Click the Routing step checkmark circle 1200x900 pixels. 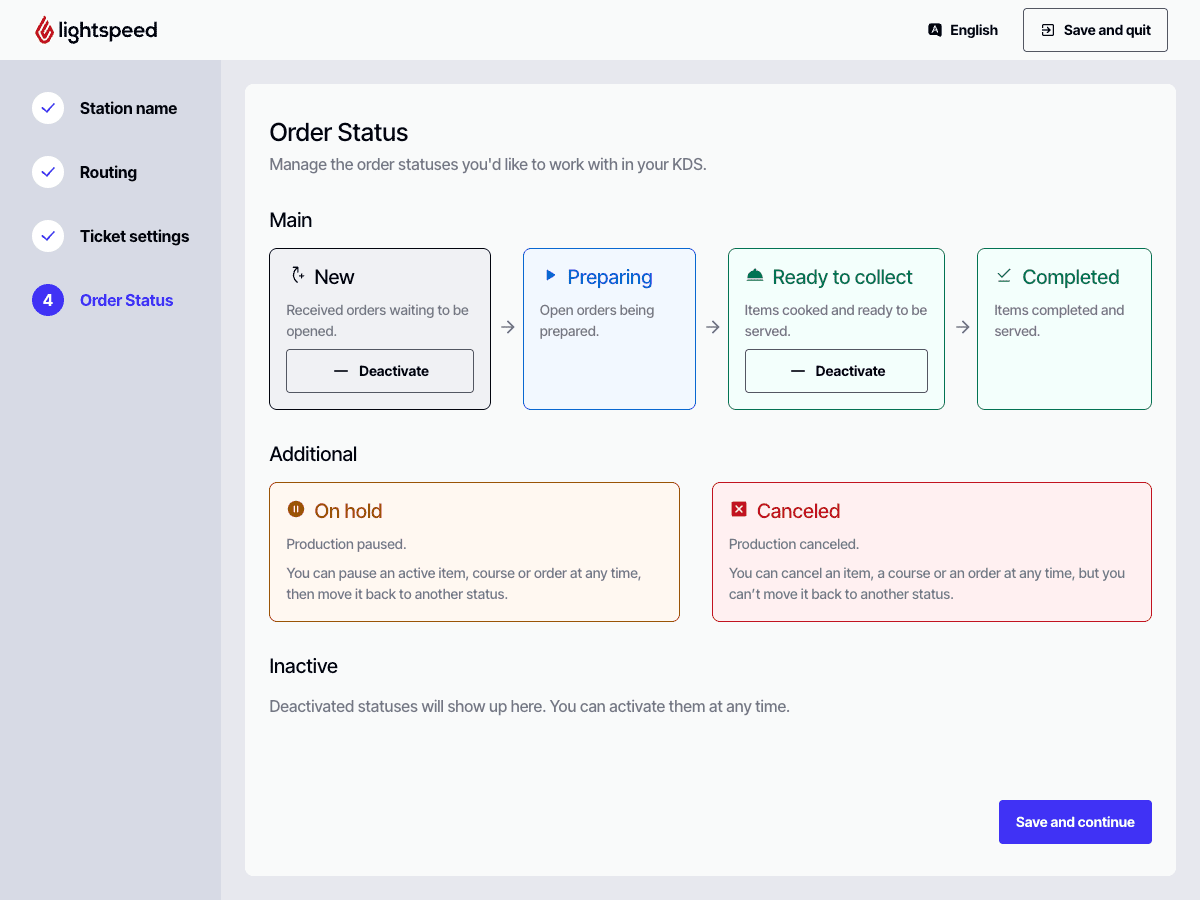tap(48, 172)
